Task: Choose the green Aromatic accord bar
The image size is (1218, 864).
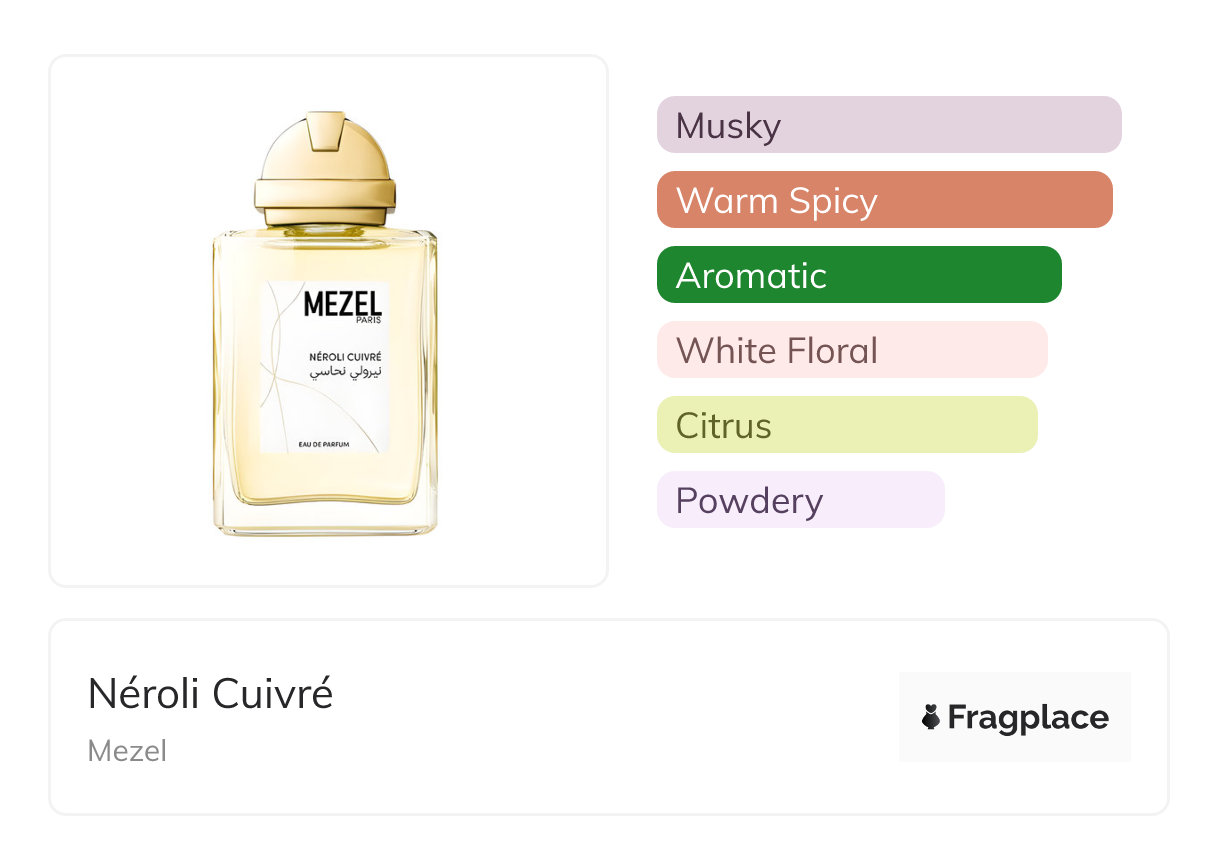Action: click(x=858, y=275)
